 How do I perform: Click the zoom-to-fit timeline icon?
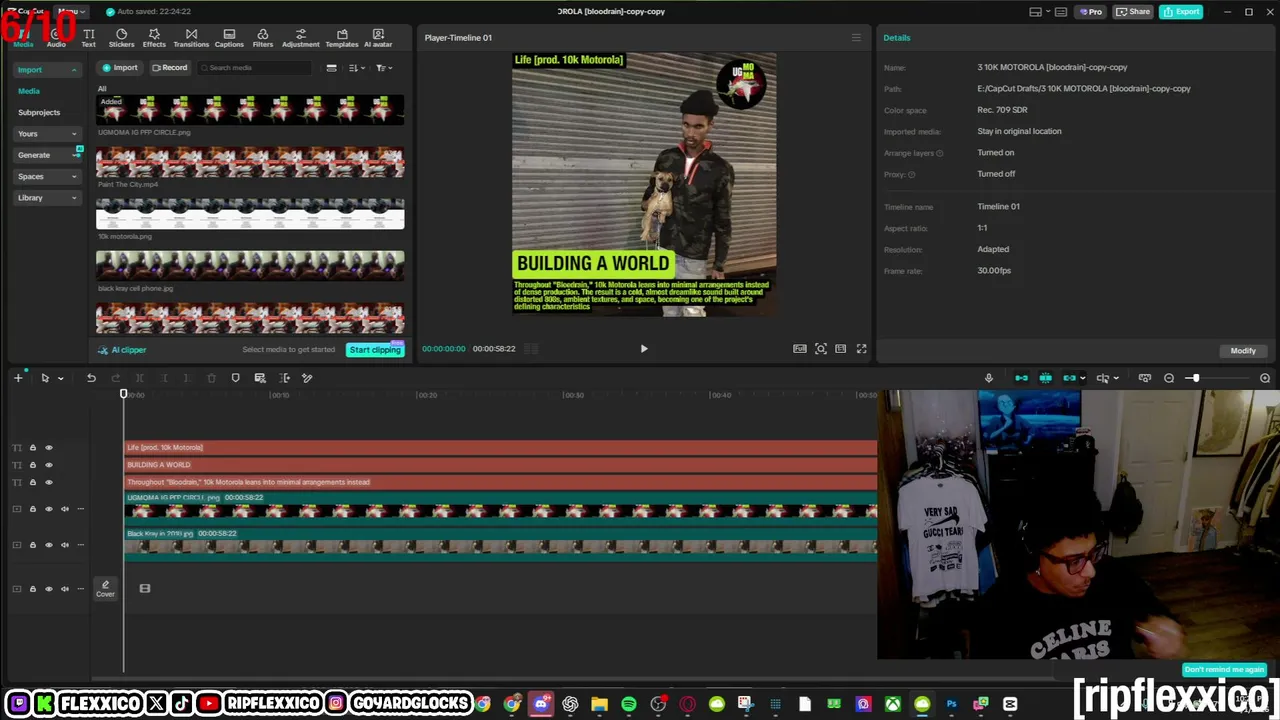click(1145, 378)
